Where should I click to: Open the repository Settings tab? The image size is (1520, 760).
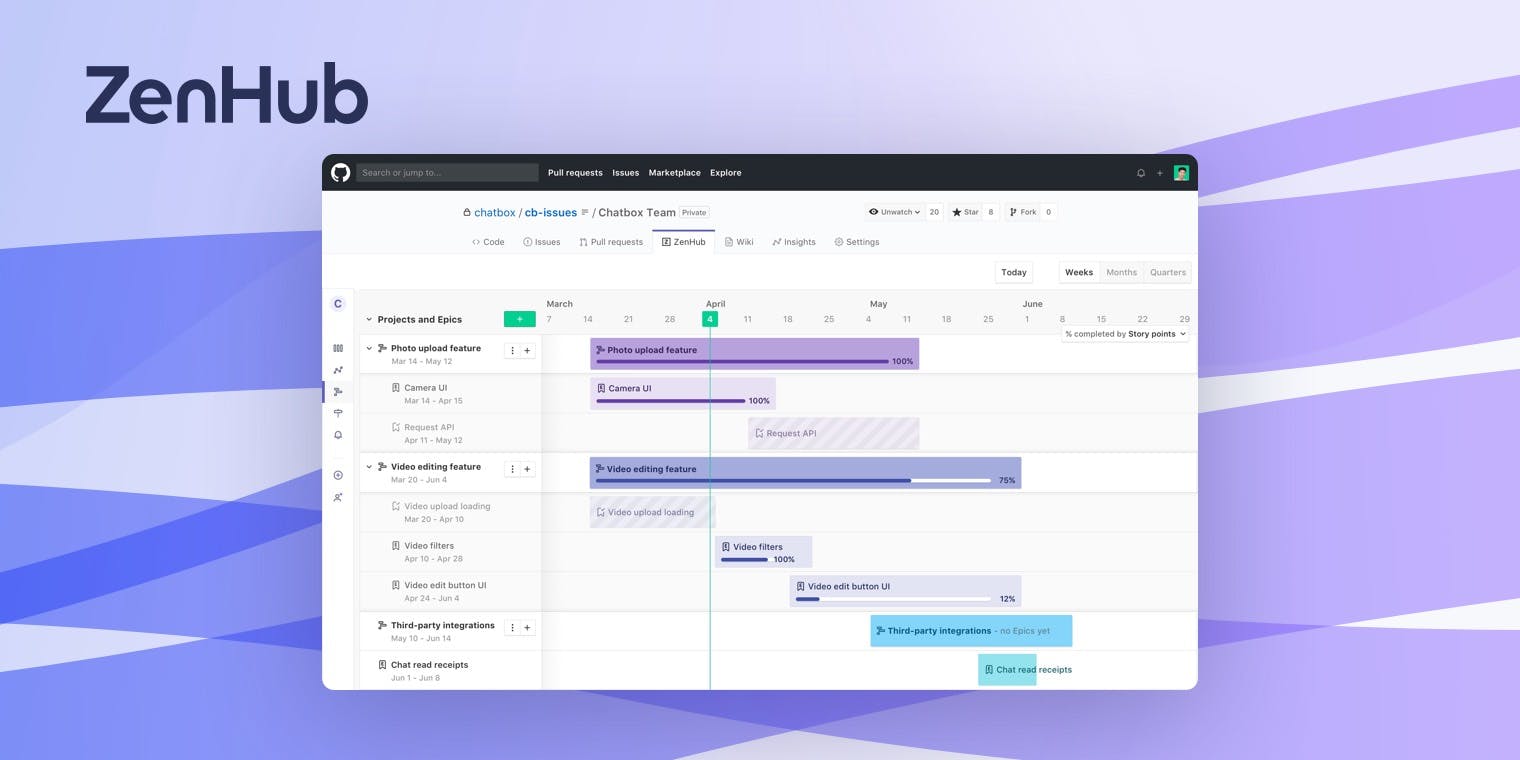coord(857,242)
